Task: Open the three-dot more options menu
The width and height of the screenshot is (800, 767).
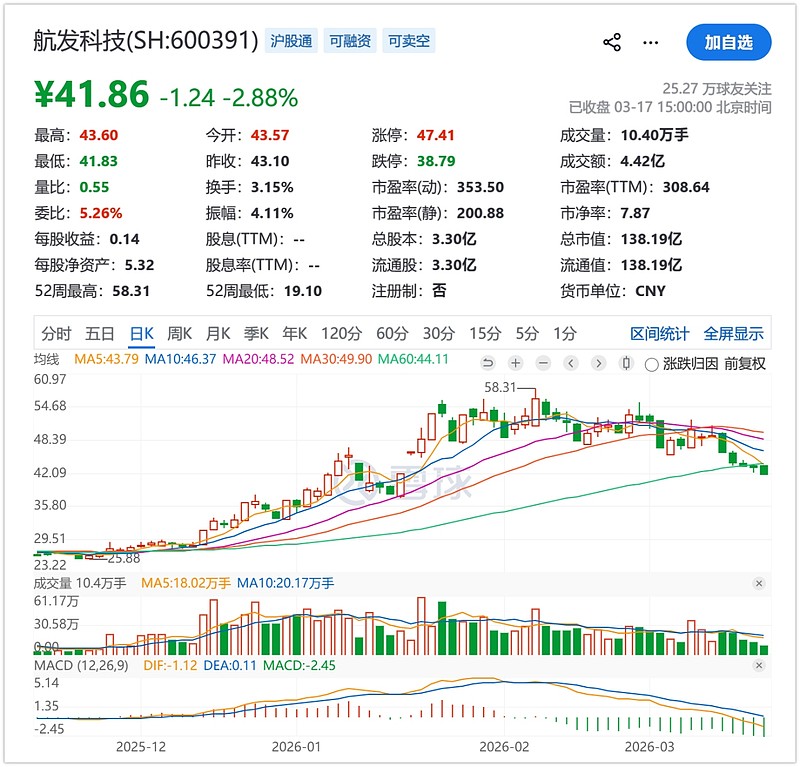Action: 650,43
